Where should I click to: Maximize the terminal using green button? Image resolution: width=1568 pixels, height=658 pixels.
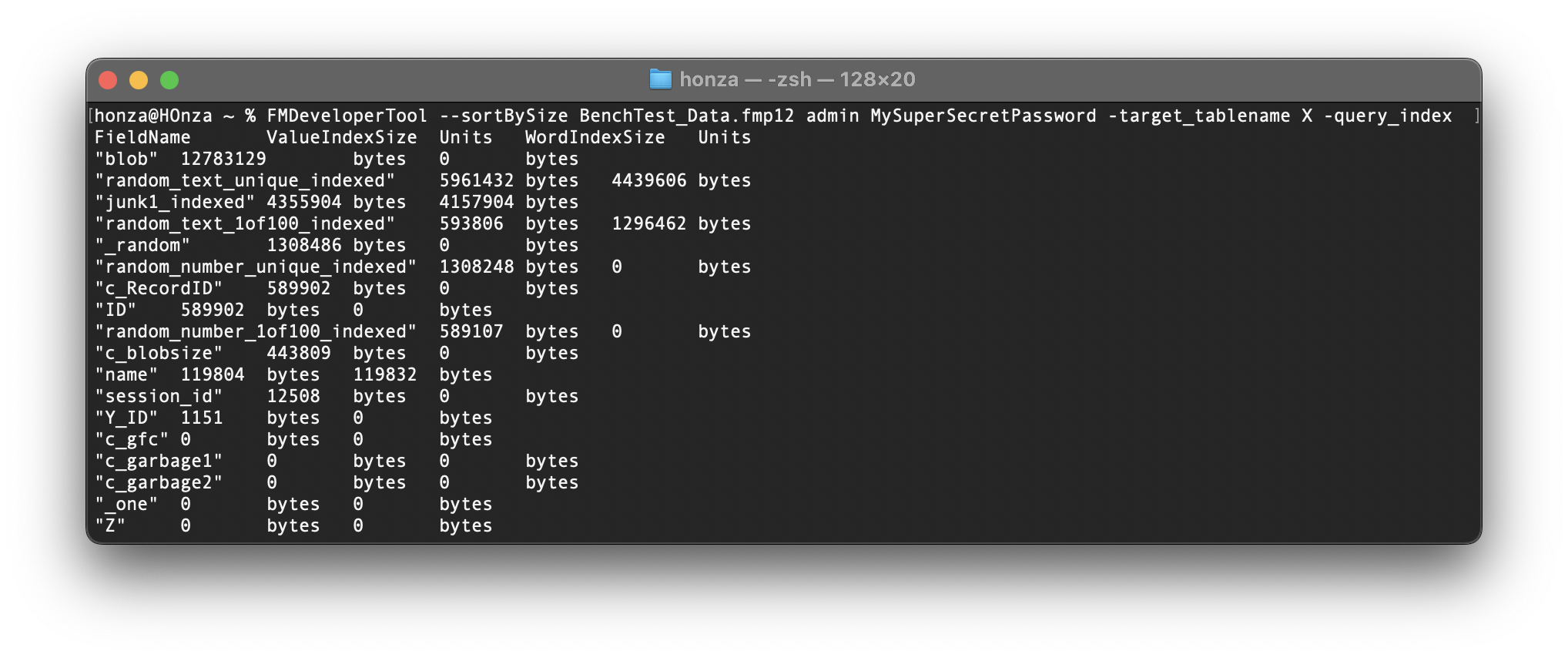click(x=169, y=80)
